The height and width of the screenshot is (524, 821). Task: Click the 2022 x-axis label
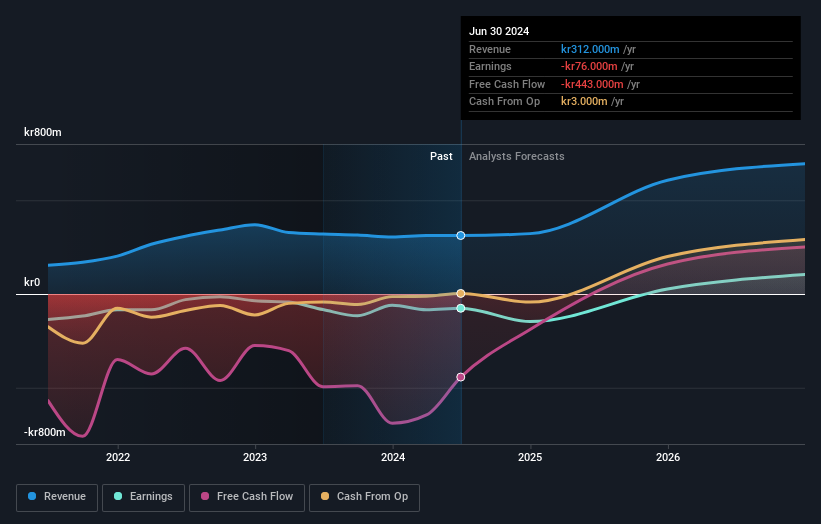point(118,457)
